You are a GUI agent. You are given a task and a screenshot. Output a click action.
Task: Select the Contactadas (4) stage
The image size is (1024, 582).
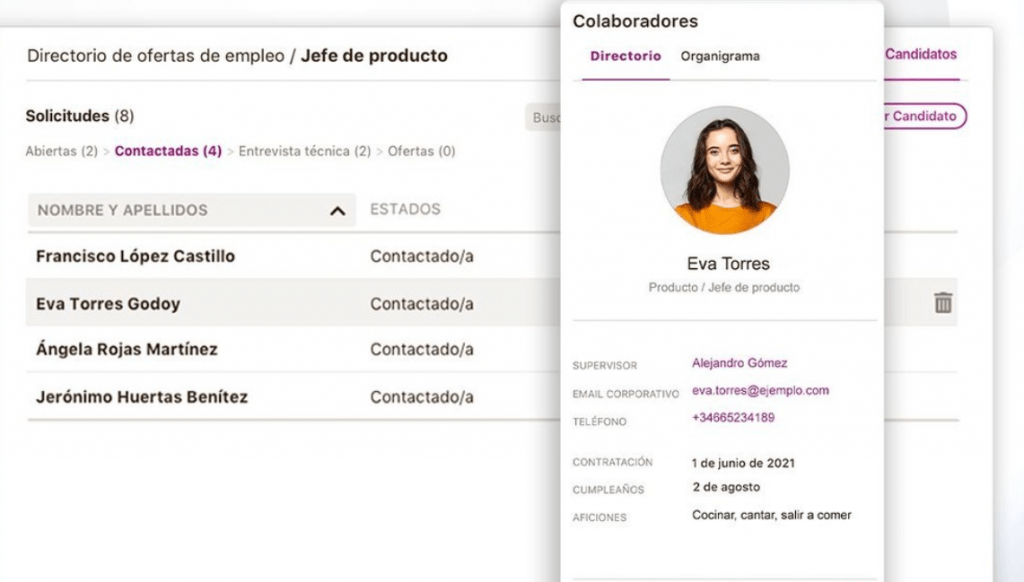(x=168, y=151)
